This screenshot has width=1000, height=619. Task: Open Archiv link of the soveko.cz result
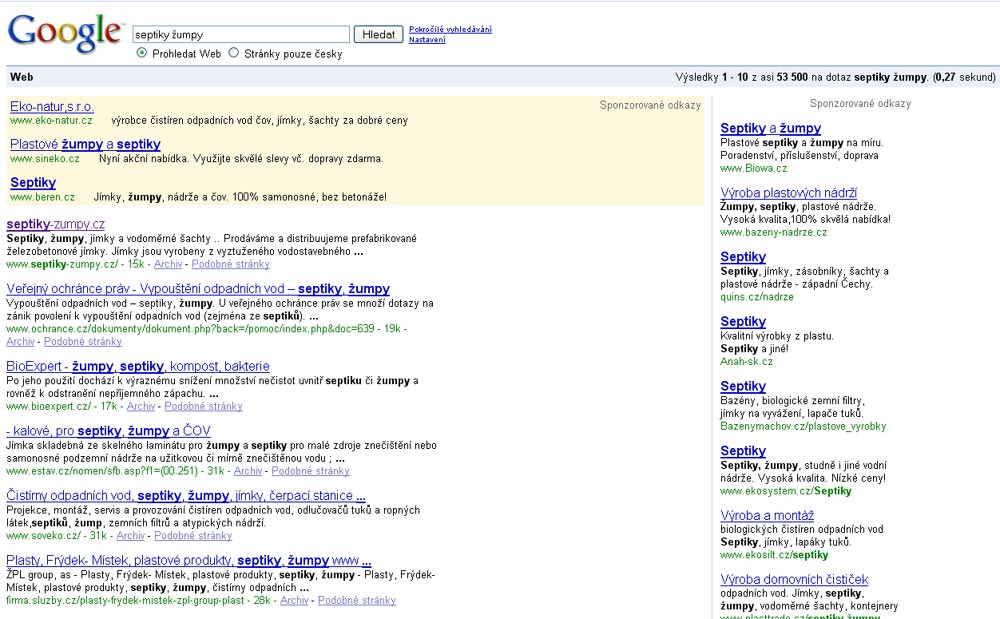coord(131,536)
